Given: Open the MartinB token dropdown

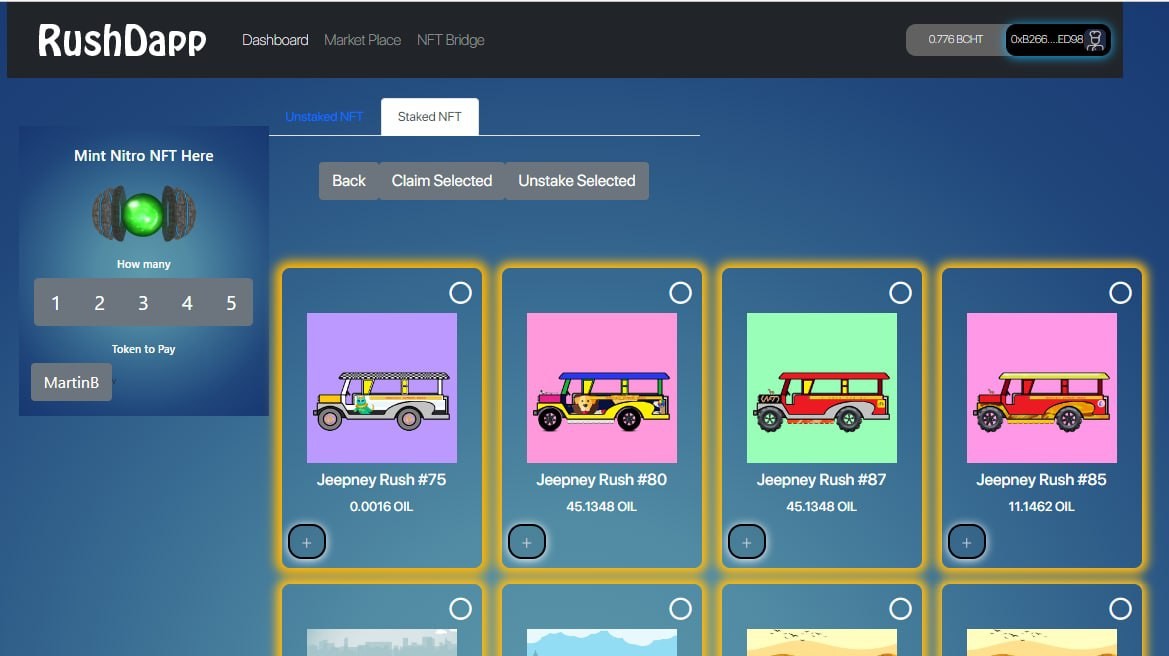Looking at the screenshot, I should (x=72, y=382).
